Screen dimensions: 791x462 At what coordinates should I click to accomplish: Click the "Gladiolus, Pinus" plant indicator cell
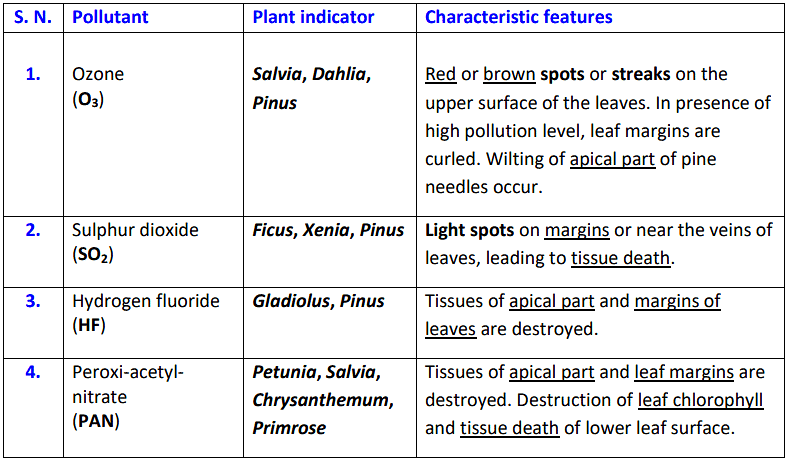tap(318, 301)
